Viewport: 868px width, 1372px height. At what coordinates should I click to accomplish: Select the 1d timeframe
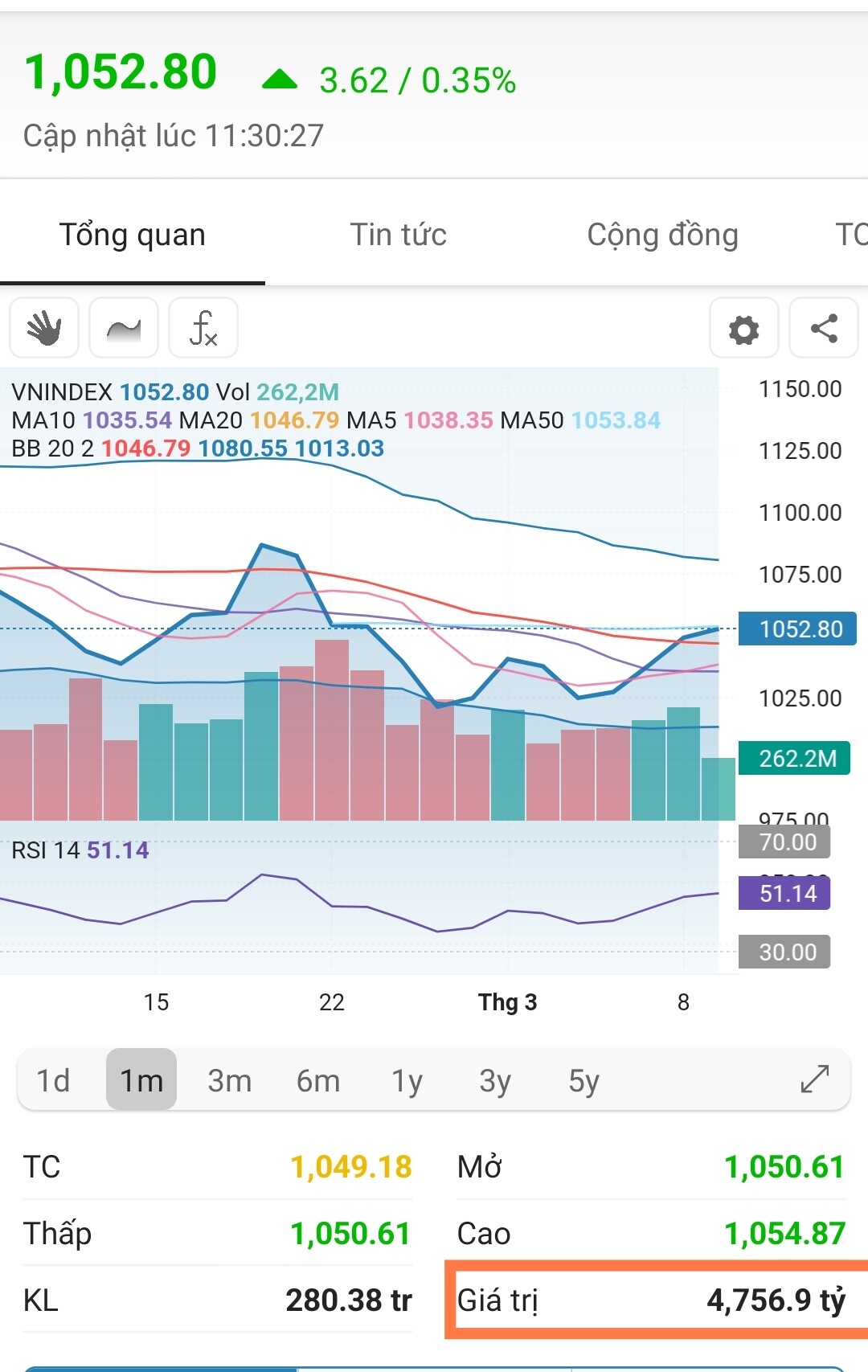pos(53,1080)
